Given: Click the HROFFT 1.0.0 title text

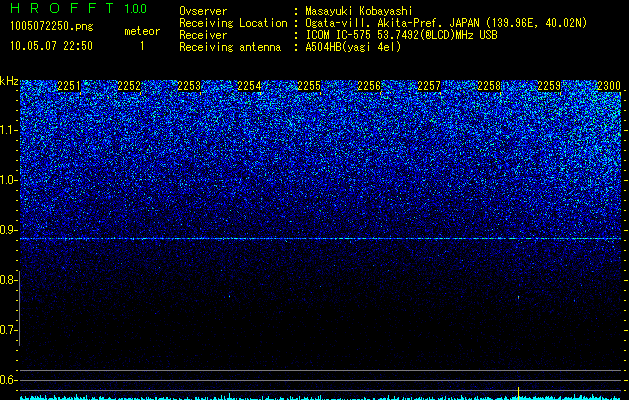Looking at the screenshot, I should pos(78,8).
